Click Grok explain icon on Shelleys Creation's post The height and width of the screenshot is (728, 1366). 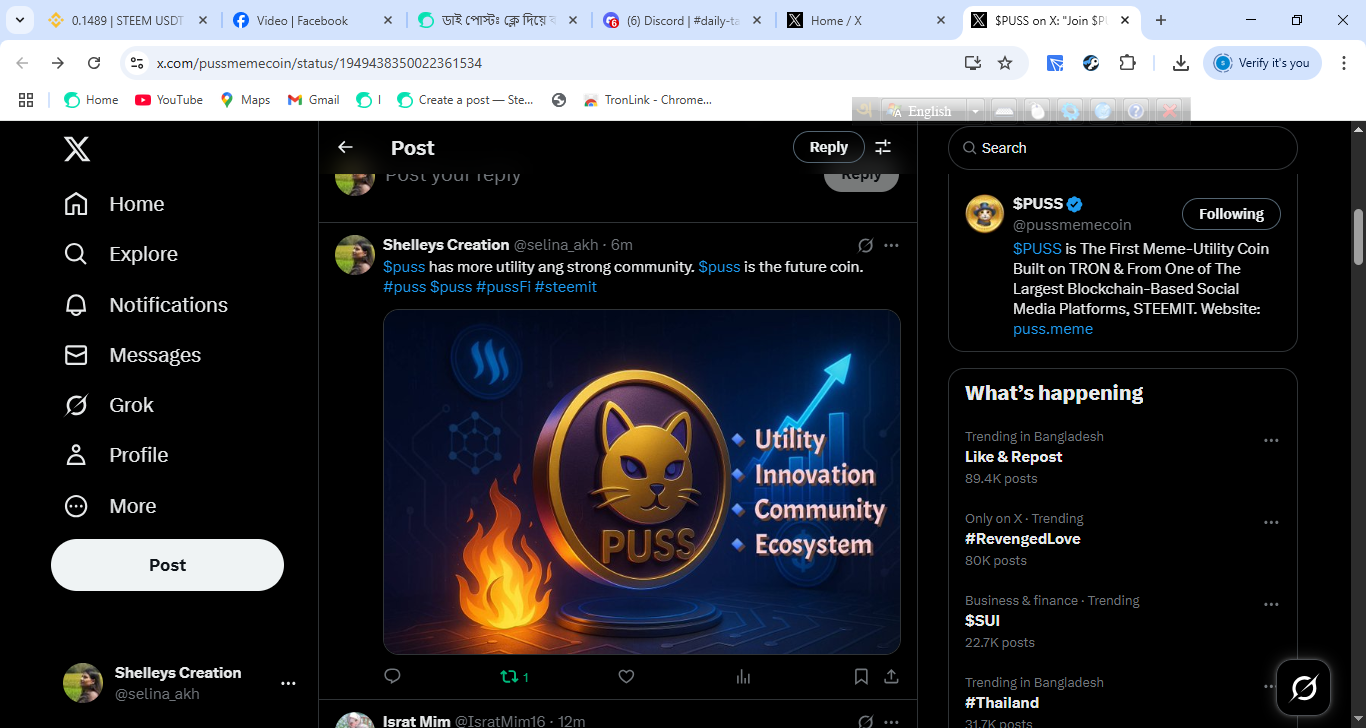click(x=866, y=245)
